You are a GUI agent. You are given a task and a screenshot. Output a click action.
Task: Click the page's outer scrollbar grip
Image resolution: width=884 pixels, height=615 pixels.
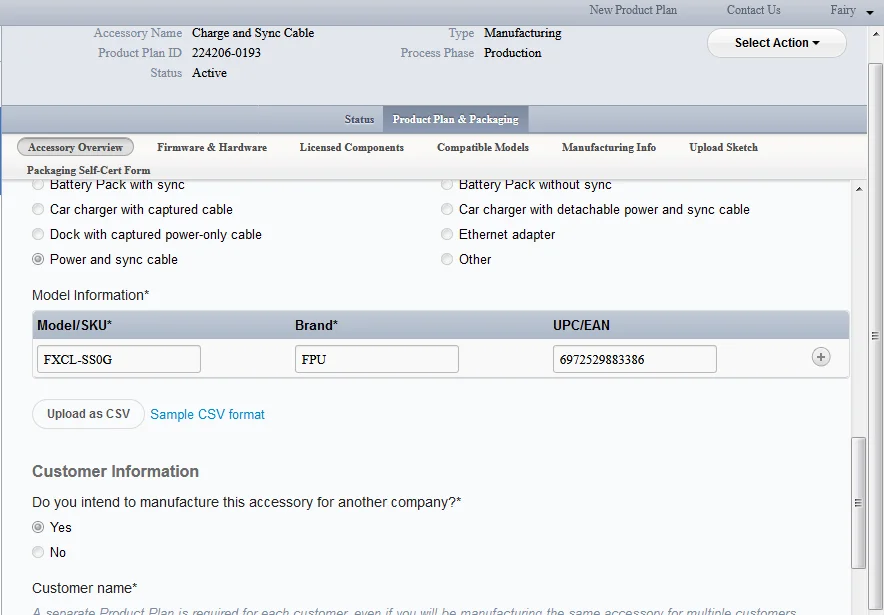(x=875, y=336)
